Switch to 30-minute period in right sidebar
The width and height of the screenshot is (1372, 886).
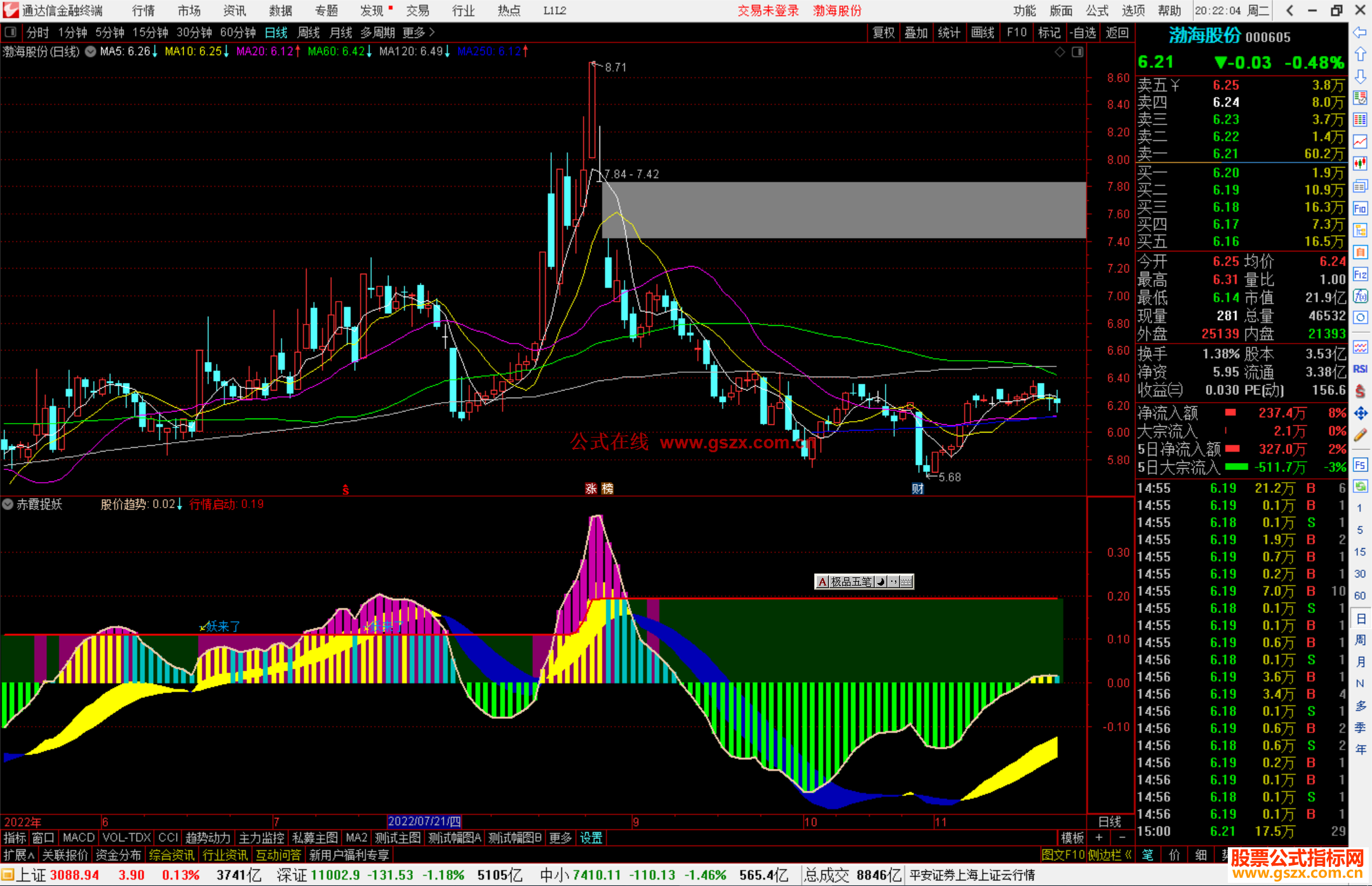[1359, 574]
